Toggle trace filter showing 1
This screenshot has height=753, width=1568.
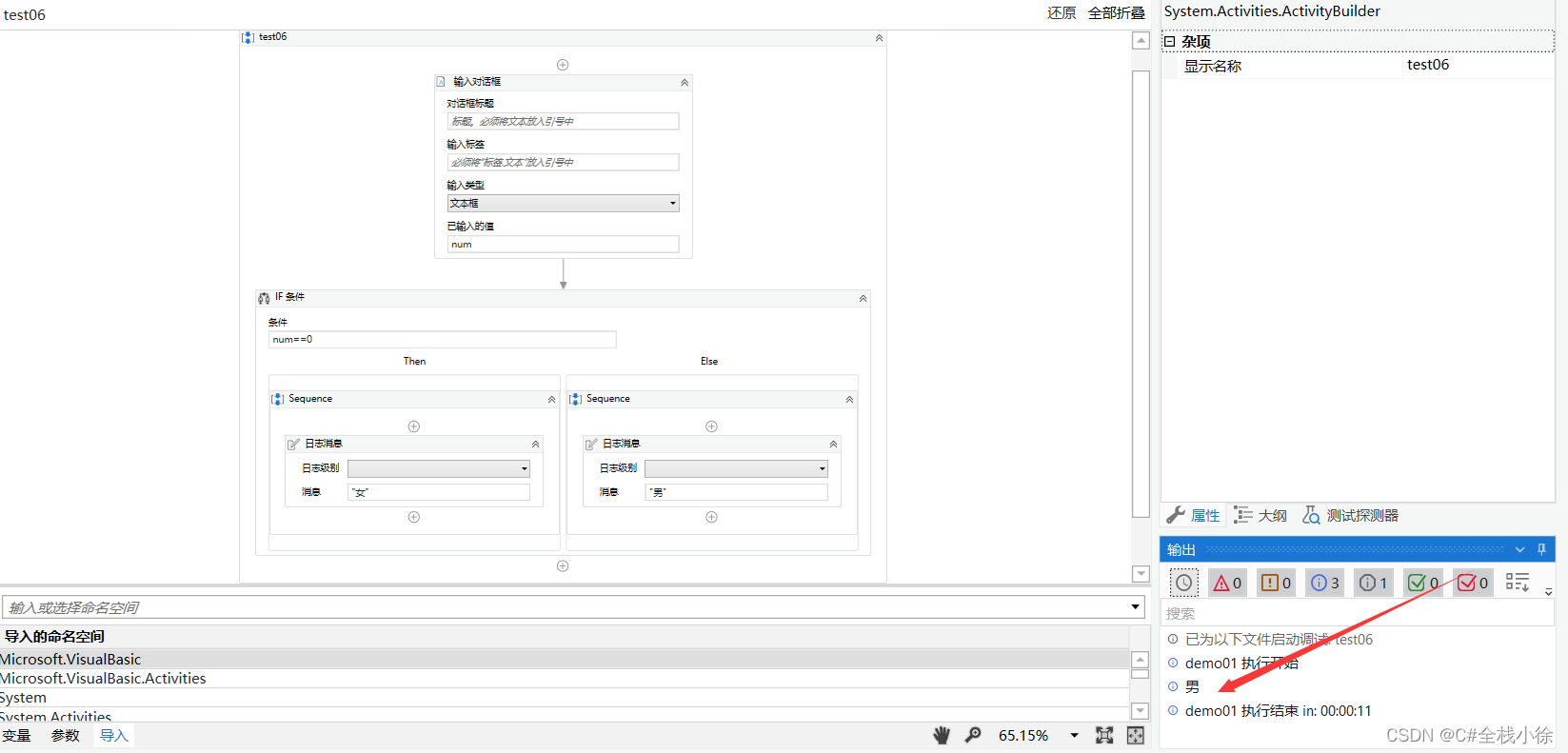click(x=1374, y=583)
